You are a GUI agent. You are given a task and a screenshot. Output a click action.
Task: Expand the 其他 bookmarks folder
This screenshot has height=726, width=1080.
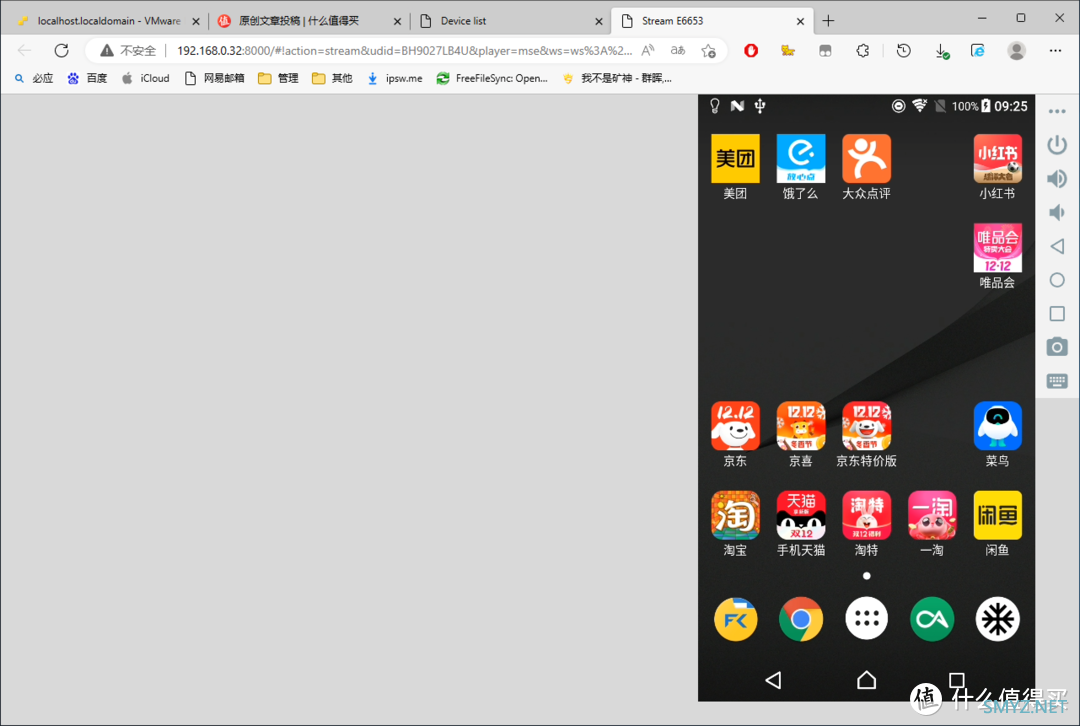pos(332,79)
